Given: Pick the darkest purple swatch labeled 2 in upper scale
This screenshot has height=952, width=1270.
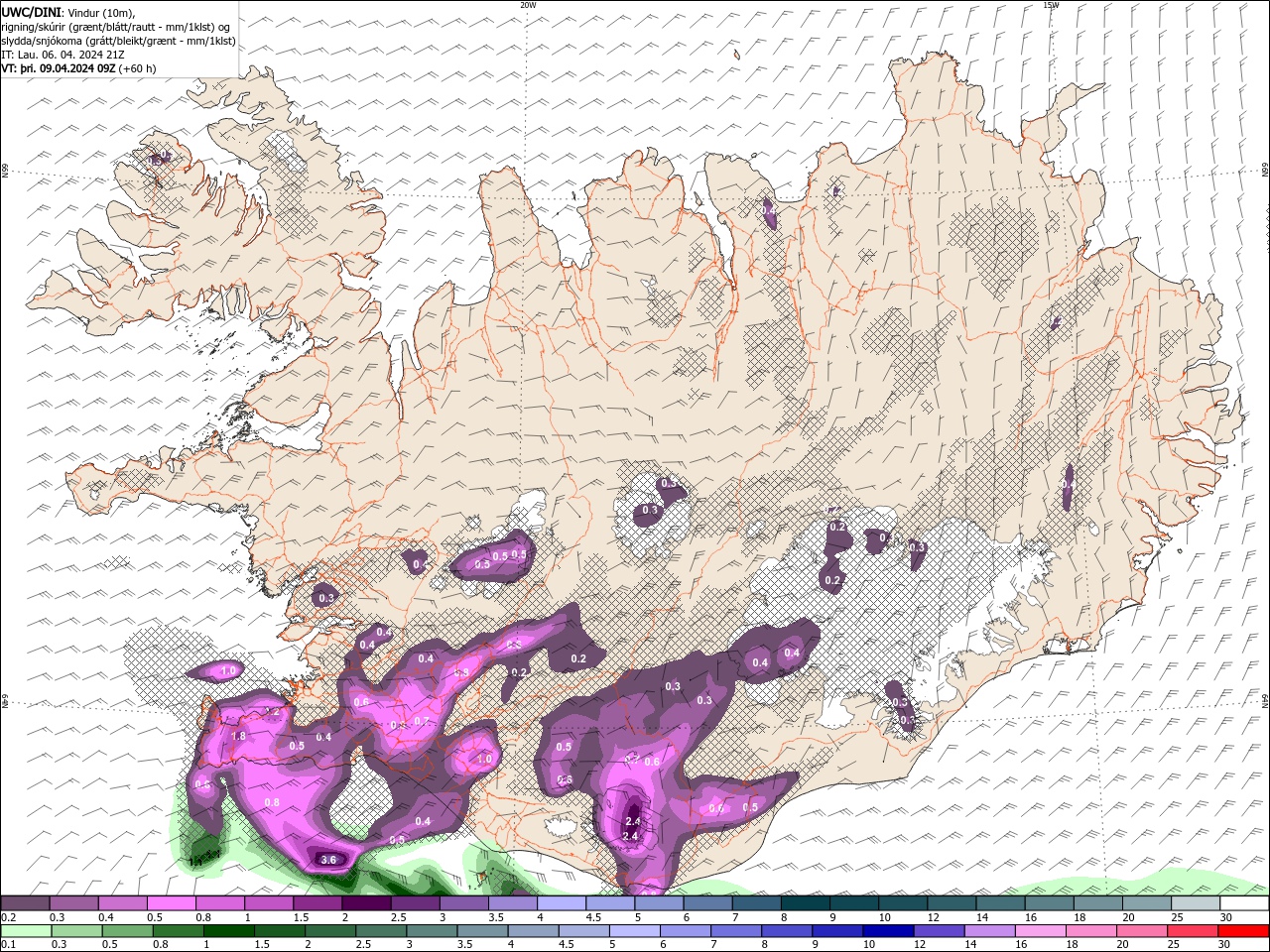Looking at the screenshot, I should (366, 903).
